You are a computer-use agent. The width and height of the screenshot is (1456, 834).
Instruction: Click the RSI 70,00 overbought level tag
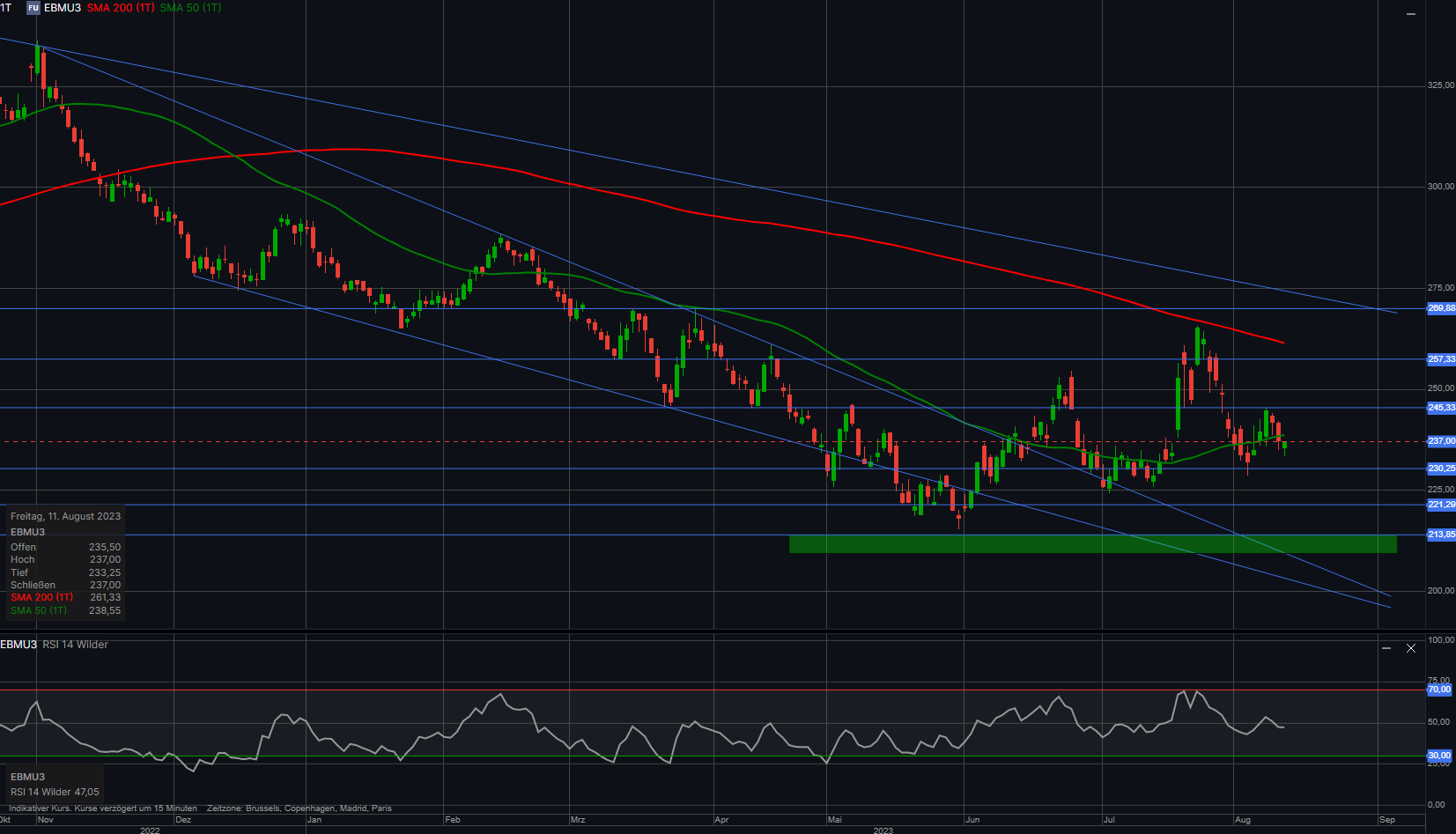(1439, 690)
